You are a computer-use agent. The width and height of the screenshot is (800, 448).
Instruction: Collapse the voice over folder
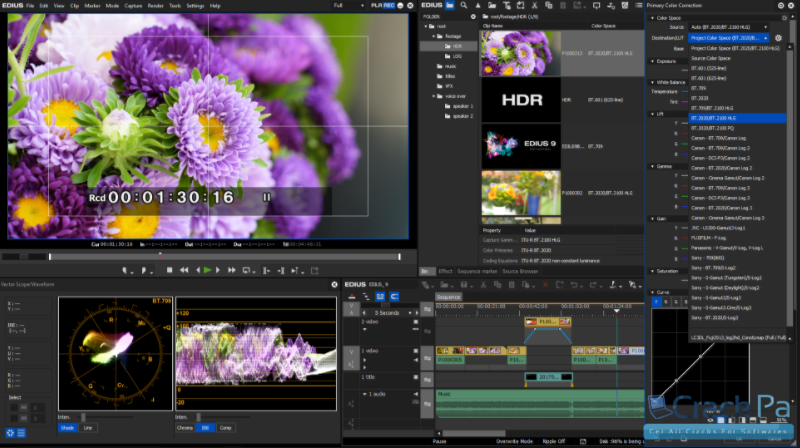click(x=434, y=96)
